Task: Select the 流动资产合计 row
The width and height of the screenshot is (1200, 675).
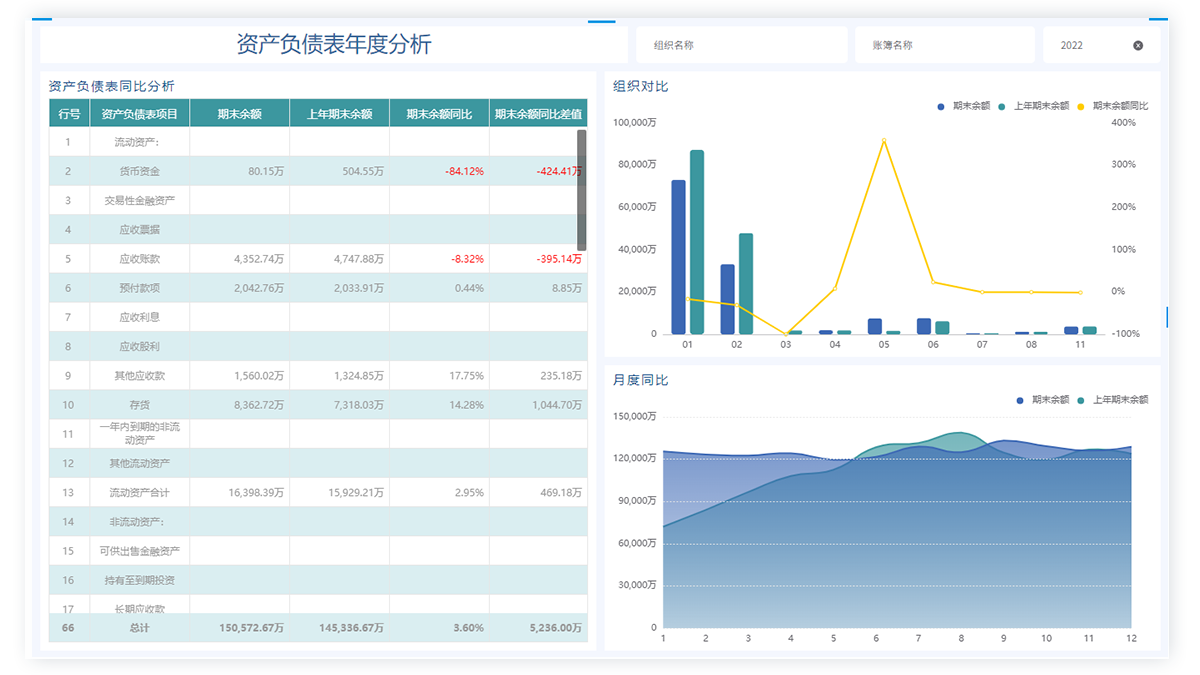Action: point(139,493)
